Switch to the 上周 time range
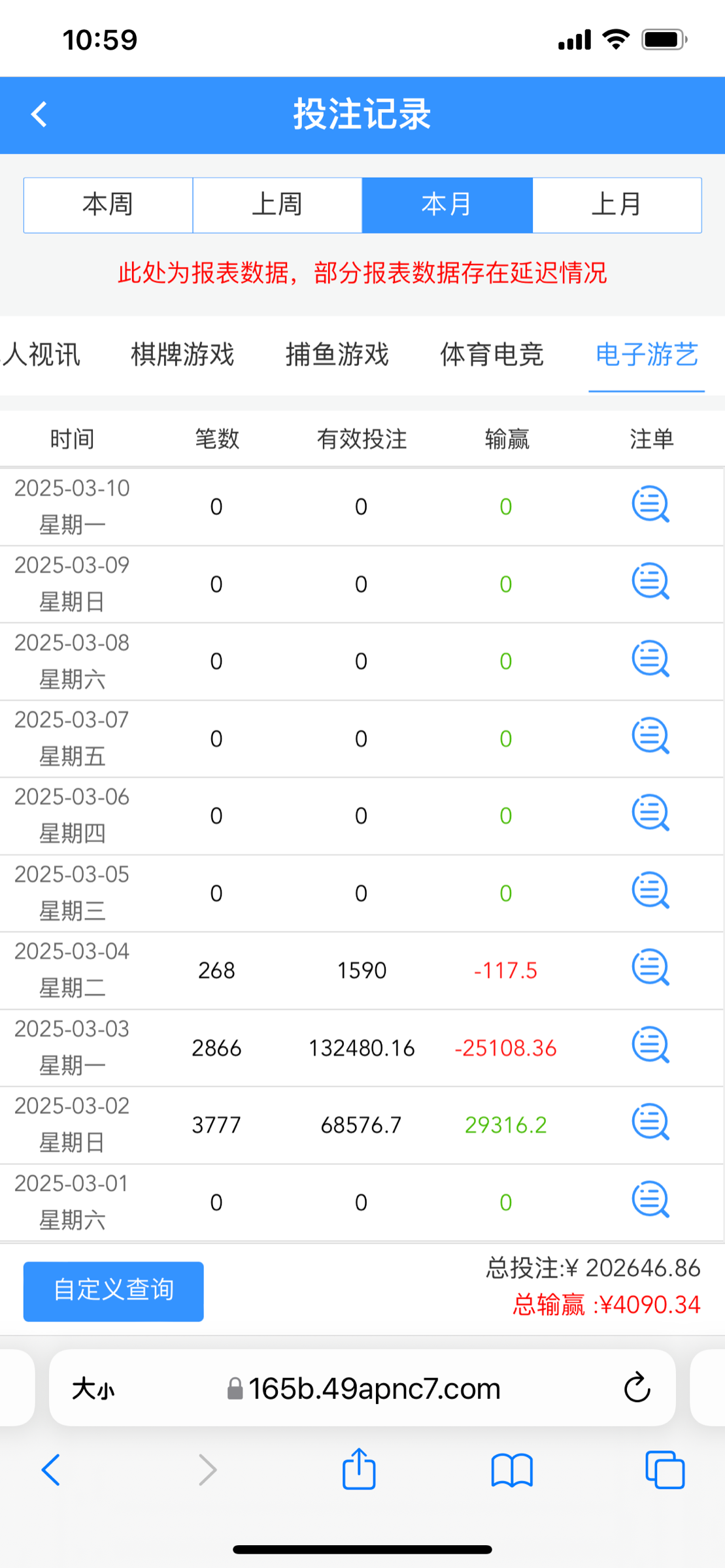 (277, 205)
